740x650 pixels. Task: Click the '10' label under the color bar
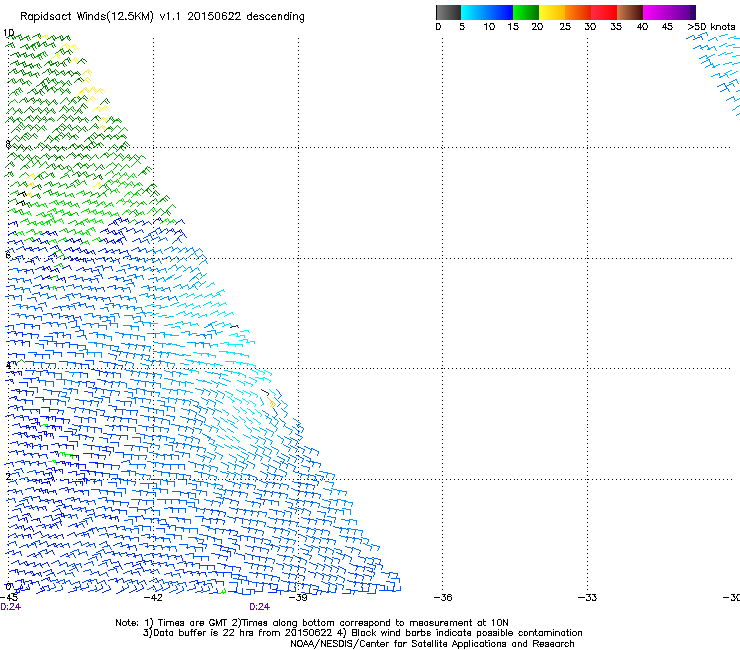point(489,27)
